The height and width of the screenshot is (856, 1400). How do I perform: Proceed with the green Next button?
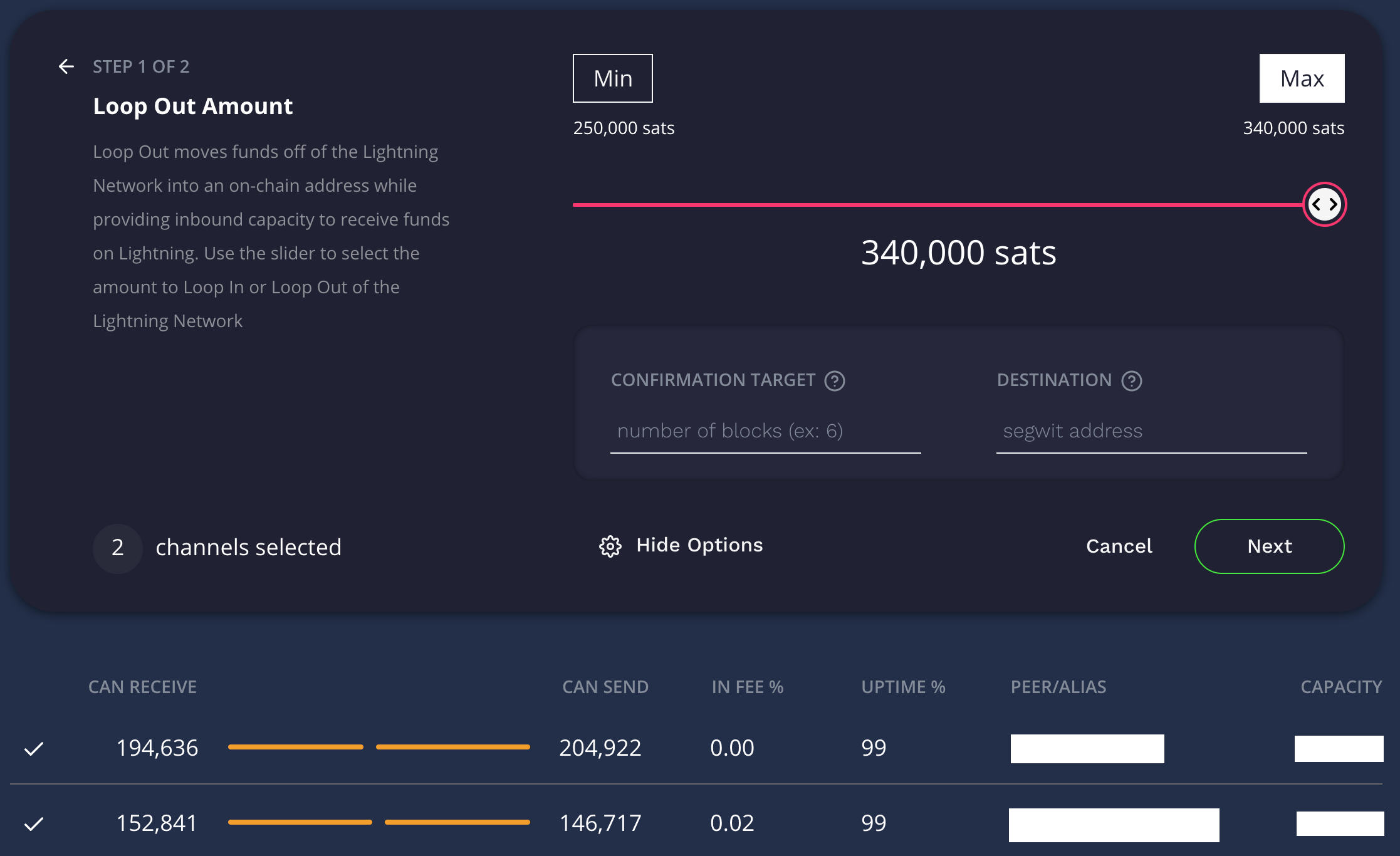(x=1269, y=546)
